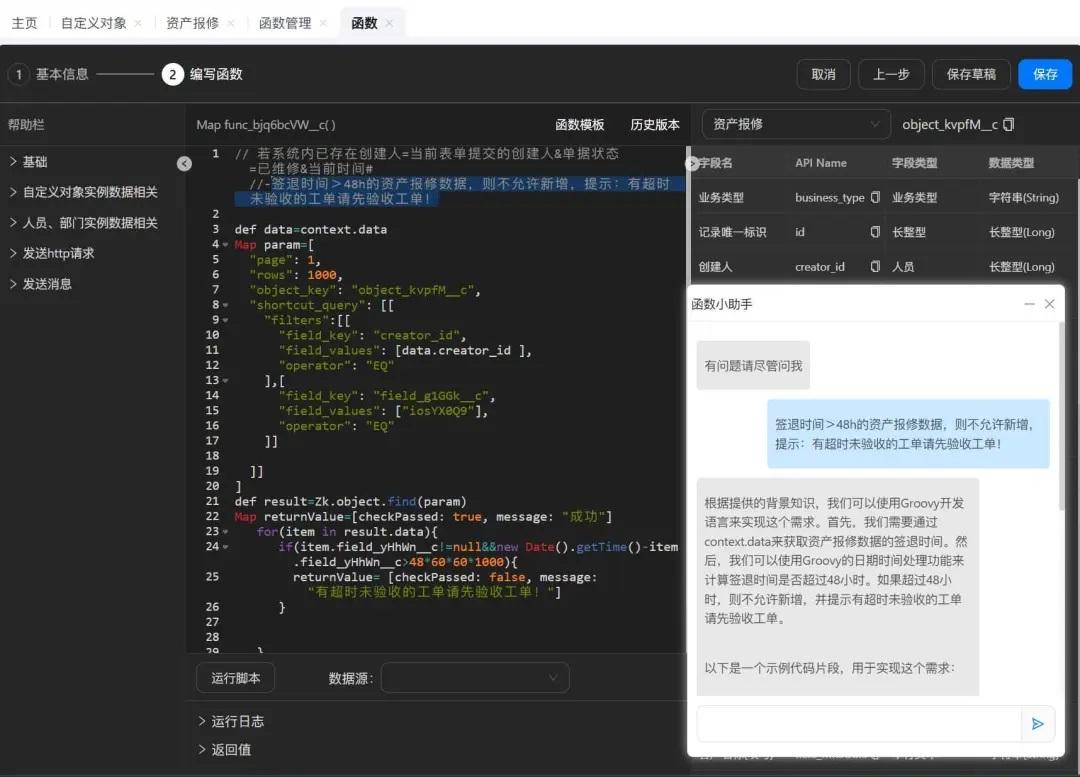The width and height of the screenshot is (1080, 777).
Task: Close the 函数管理 tab with its X
Action: tap(324, 23)
